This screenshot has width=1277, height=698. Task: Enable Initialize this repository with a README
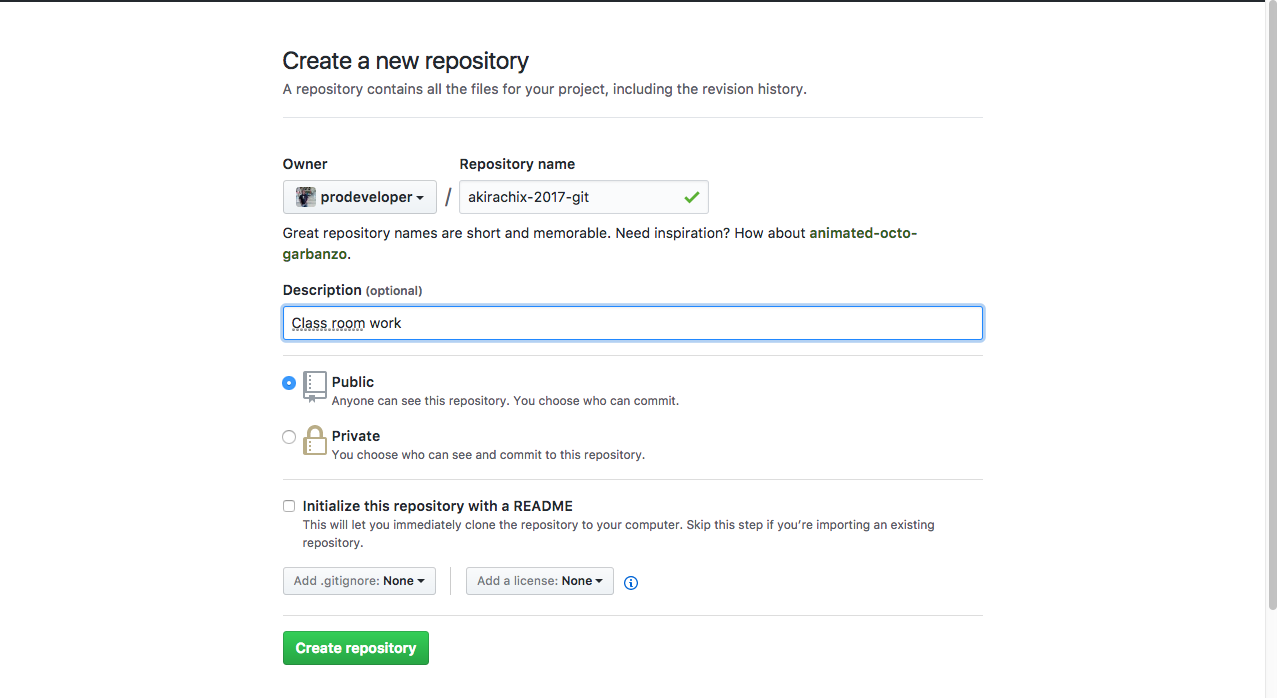(289, 506)
